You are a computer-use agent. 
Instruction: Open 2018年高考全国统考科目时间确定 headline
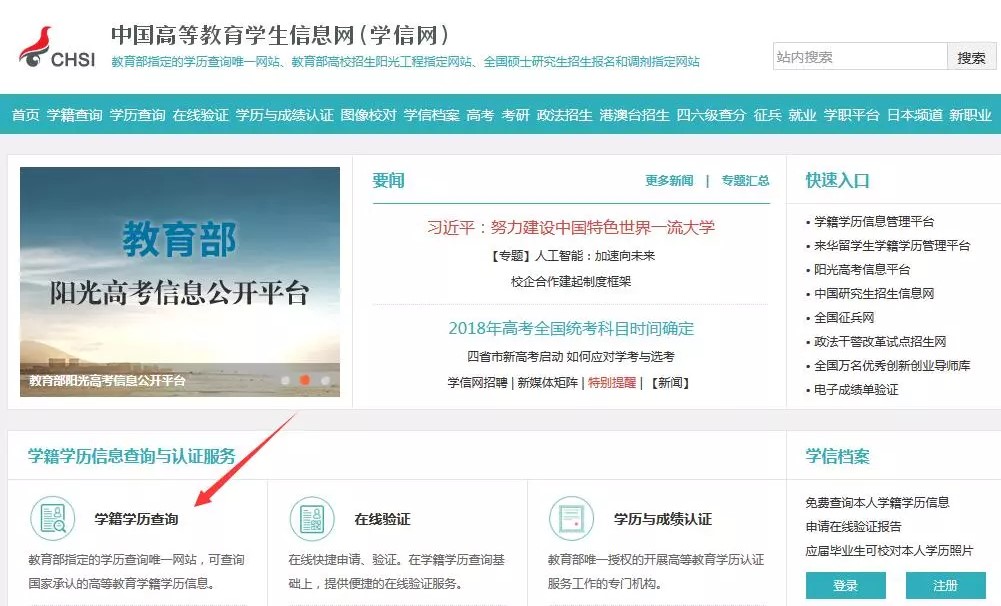(x=571, y=328)
